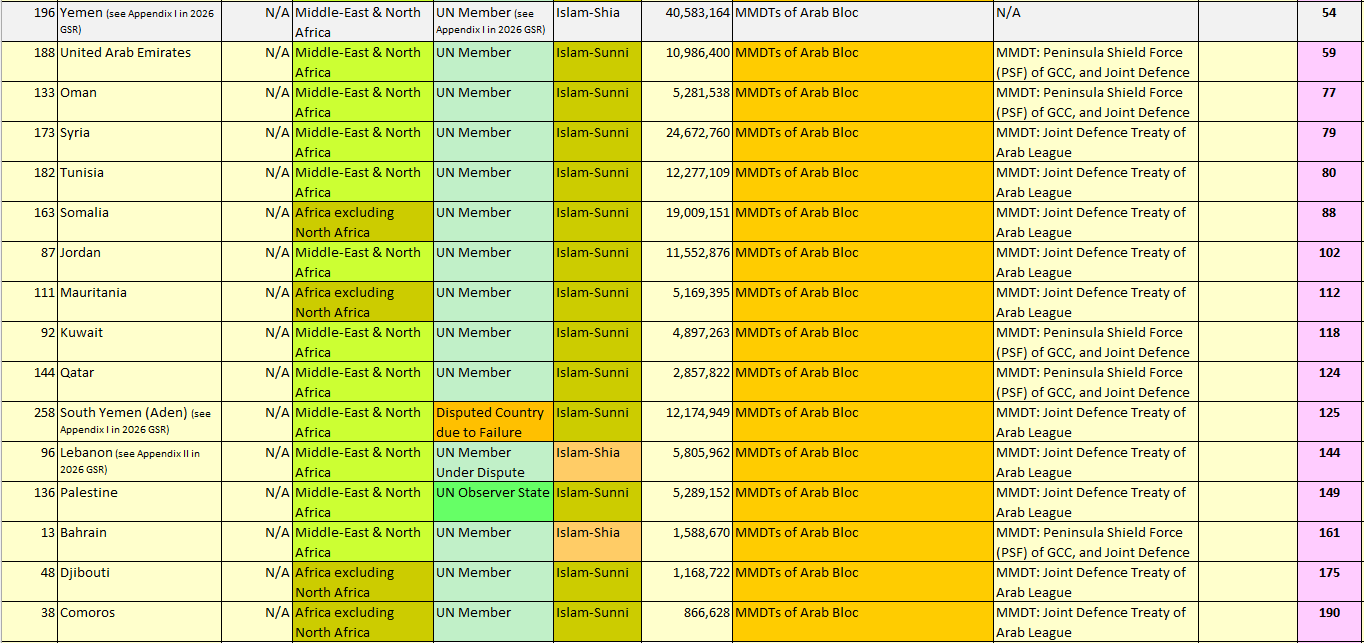The width and height of the screenshot is (1364, 643).
Task: Select the rank value 125 cell
Action: [x=1329, y=422]
